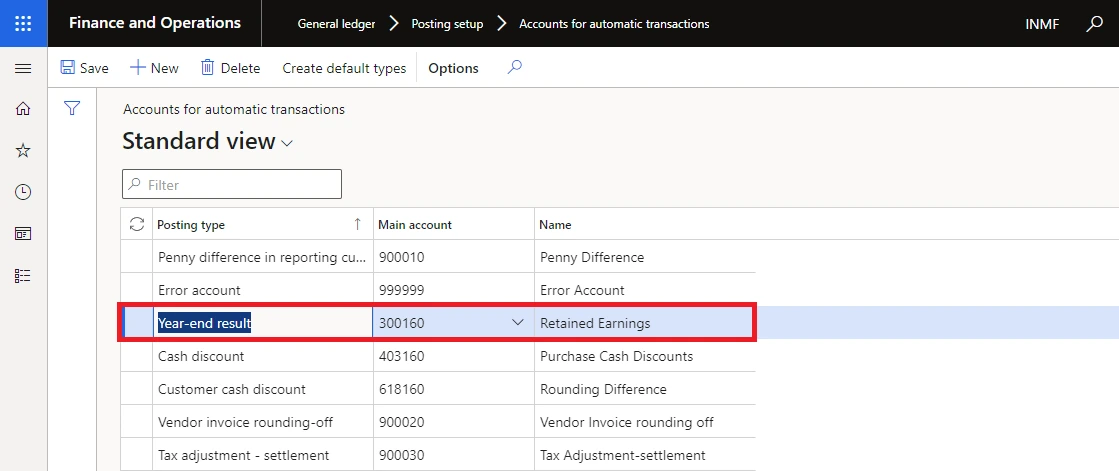Viewport: 1119px width, 471px height.
Task: Click Save in the action pane
Action: coord(84,68)
